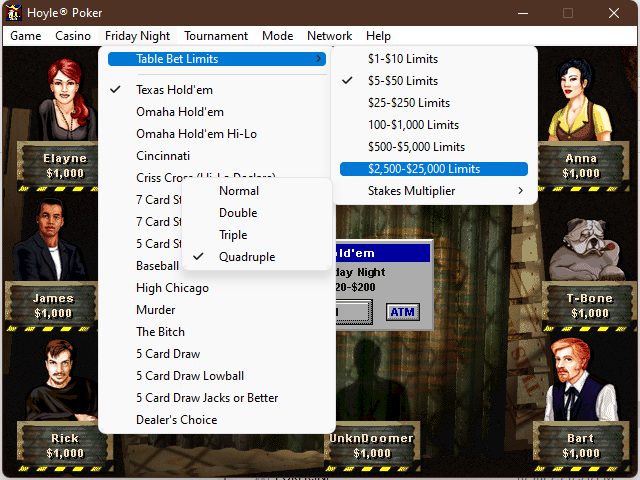Select Dealer's Choice
Viewport: 640px width, 480px height.
coord(217,420)
